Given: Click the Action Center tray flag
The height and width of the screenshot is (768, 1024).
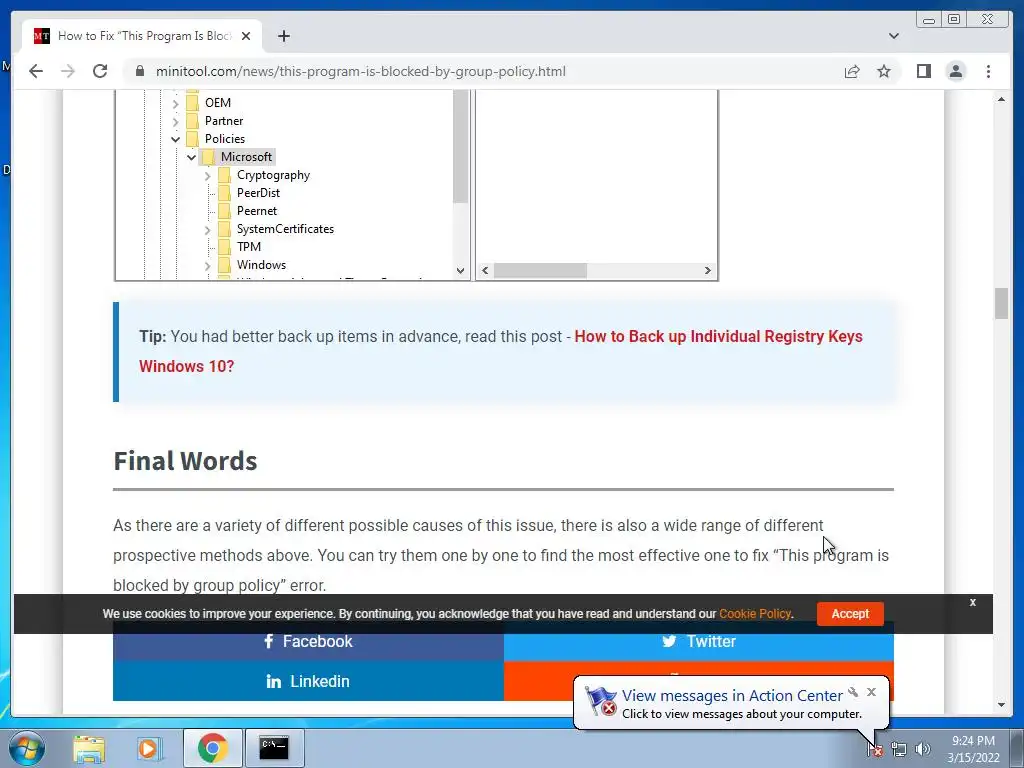Looking at the screenshot, I should click(x=874, y=750).
